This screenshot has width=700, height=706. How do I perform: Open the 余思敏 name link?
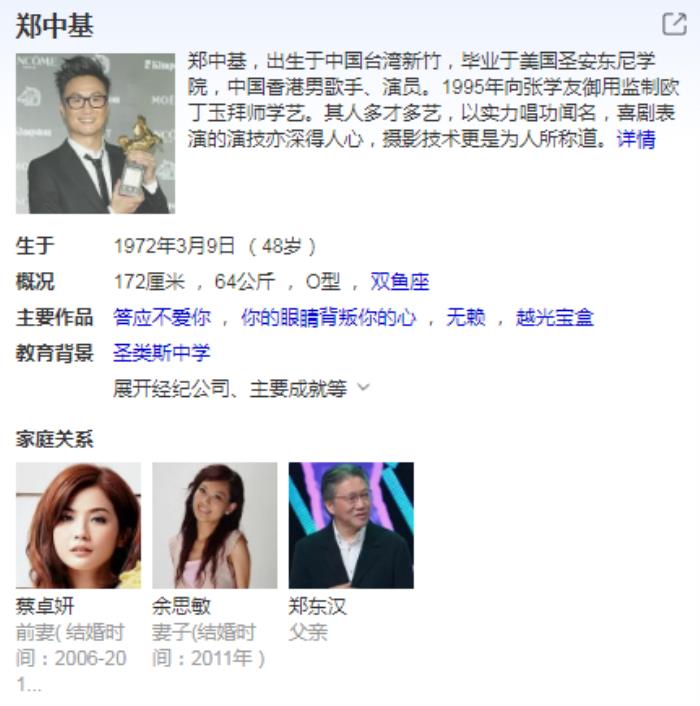click(181, 606)
